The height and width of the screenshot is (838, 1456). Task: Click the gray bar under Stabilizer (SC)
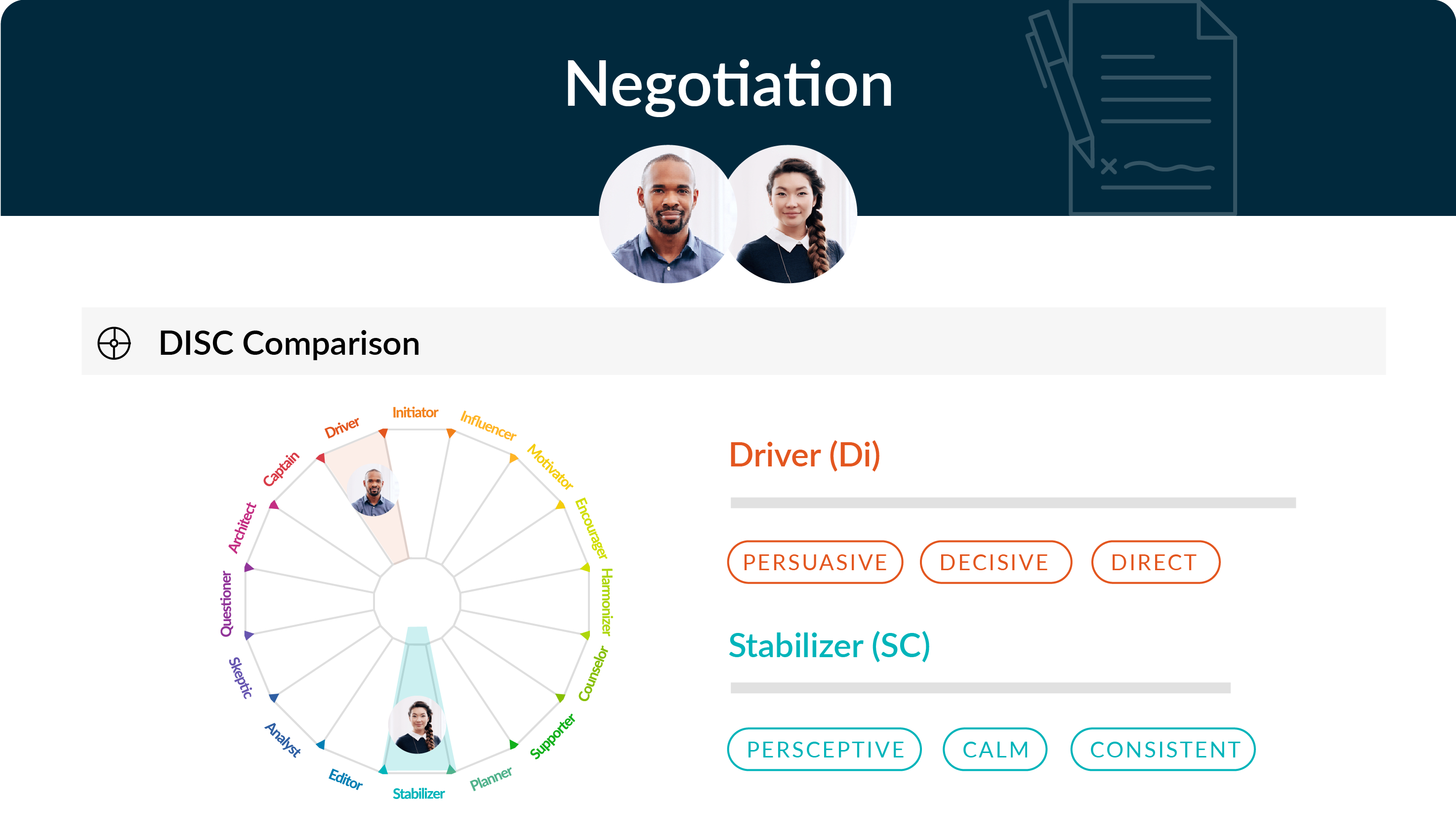pyautogui.click(x=980, y=688)
